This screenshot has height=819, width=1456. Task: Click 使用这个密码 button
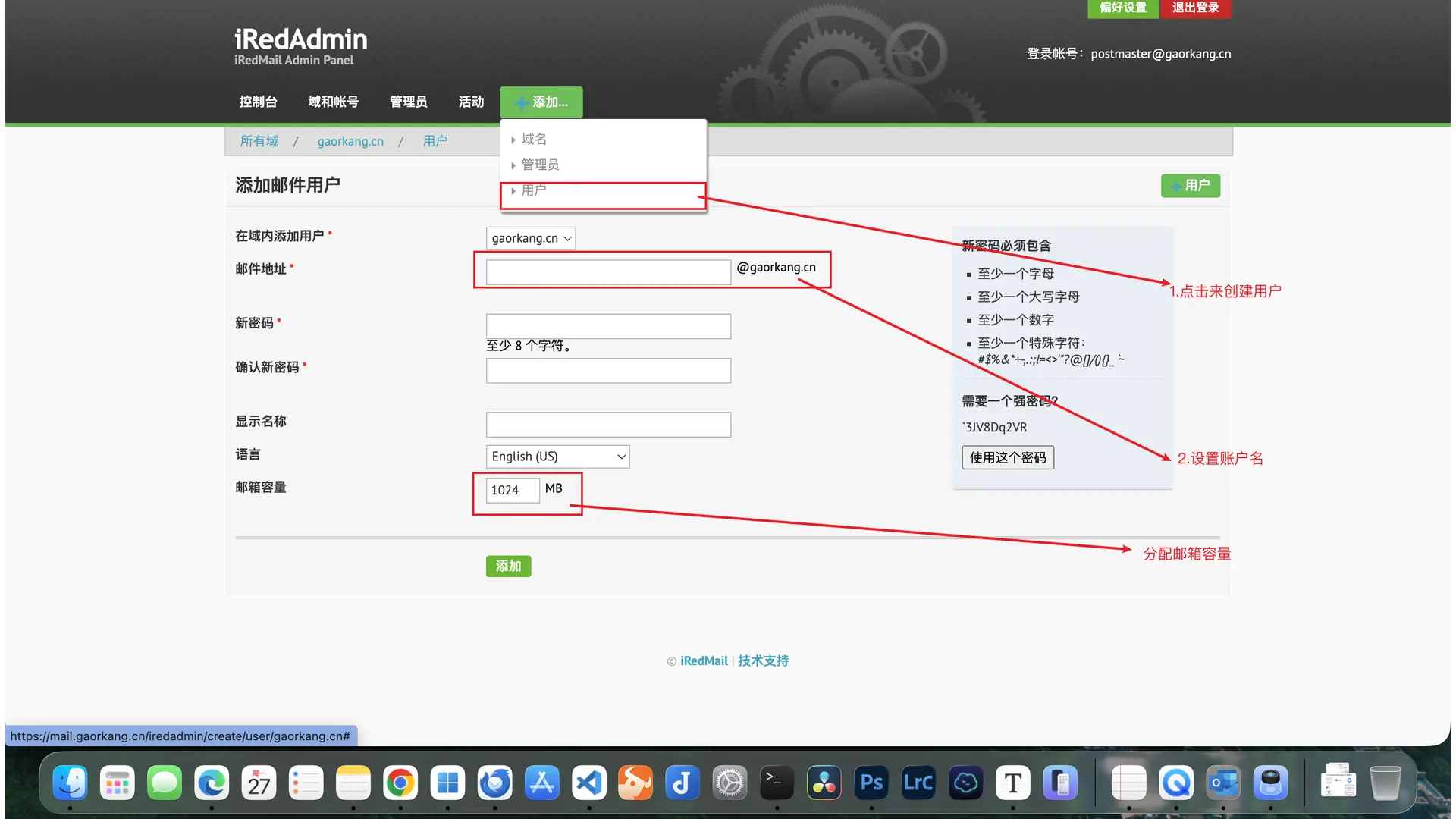point(1007,457)
